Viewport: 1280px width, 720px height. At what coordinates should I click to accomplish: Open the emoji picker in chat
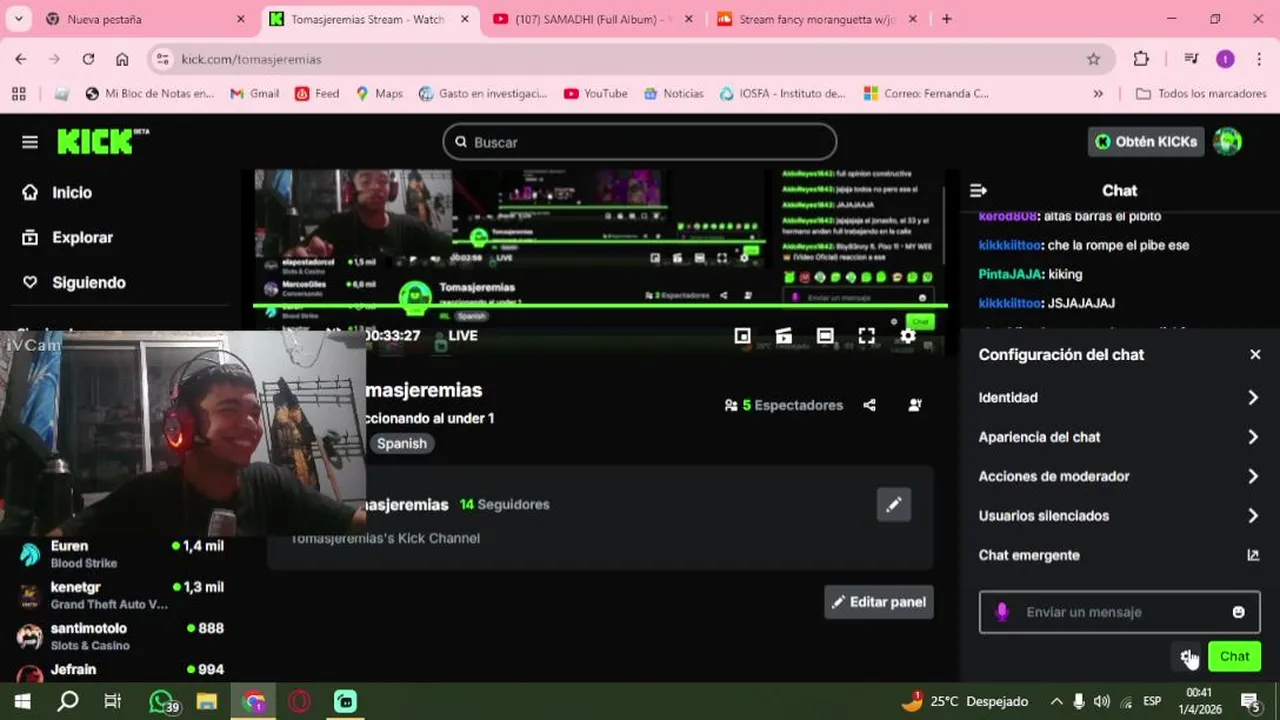[1238, 612]
